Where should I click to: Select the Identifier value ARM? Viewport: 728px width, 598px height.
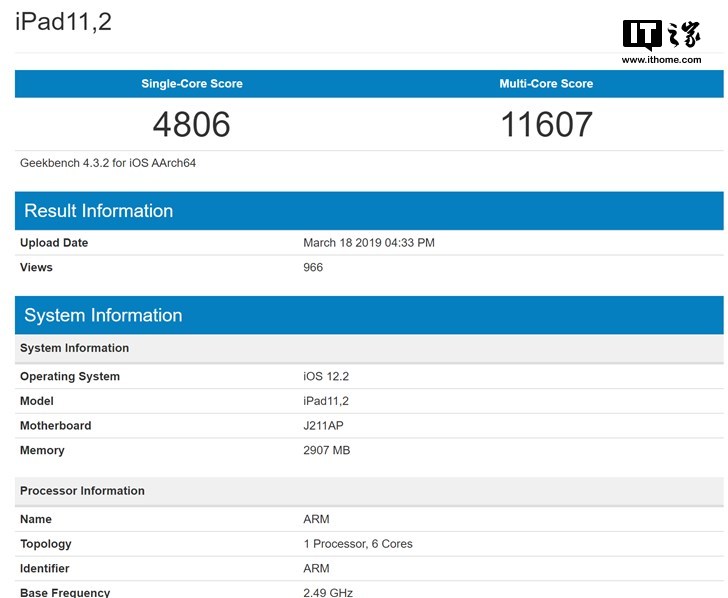click(x=316, y=569)
